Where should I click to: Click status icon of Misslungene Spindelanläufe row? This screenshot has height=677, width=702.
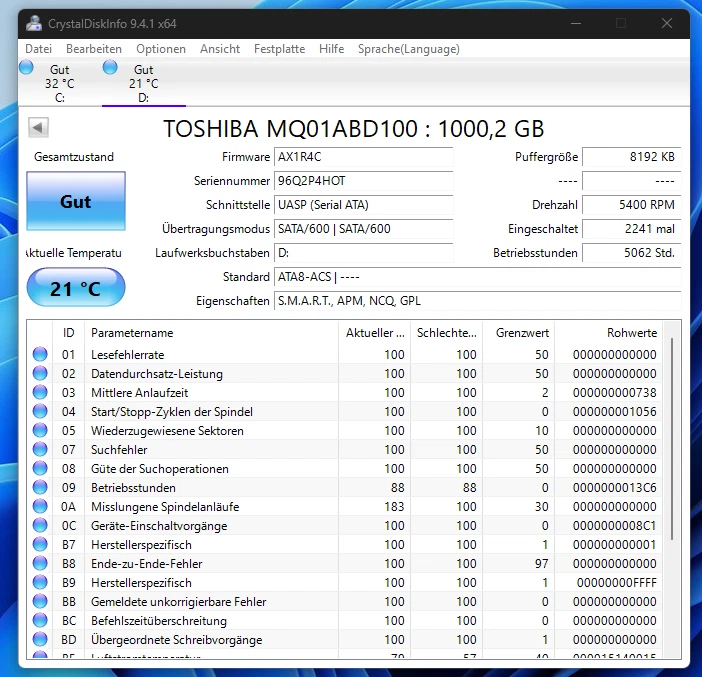[x=40, y=506]
